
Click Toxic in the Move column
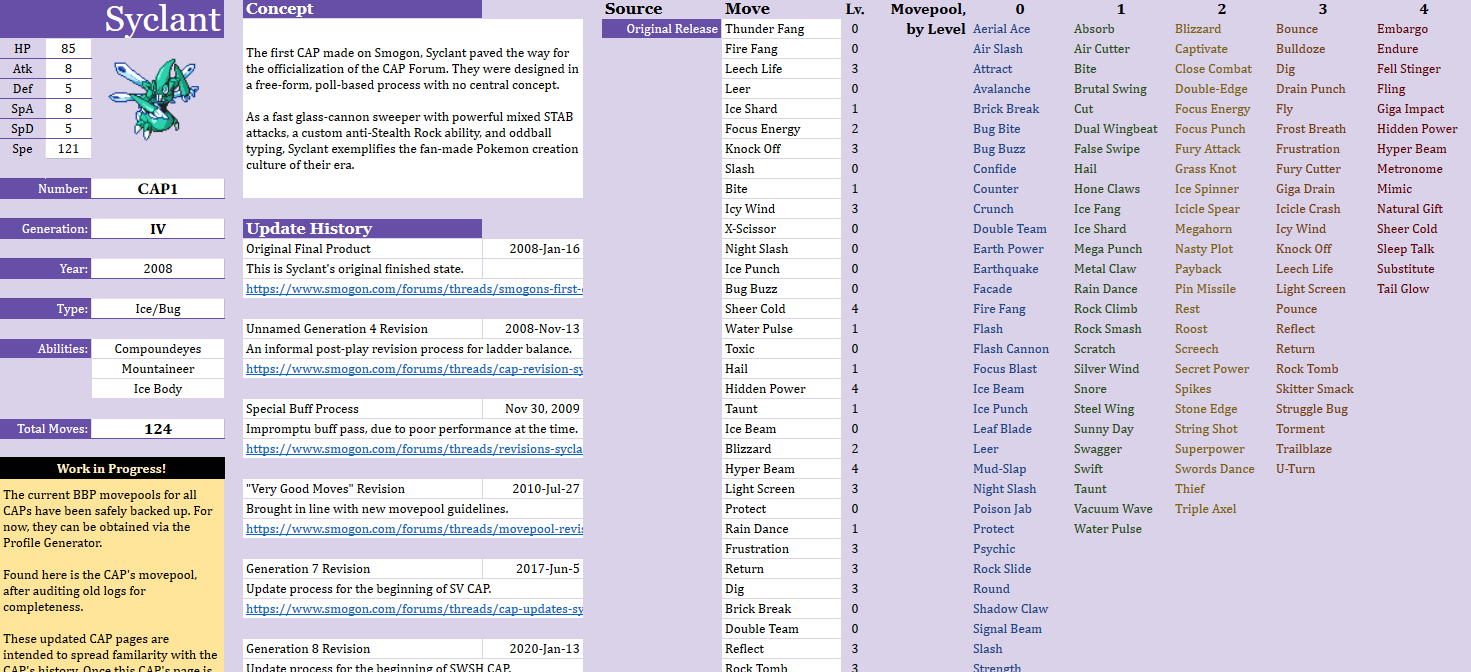pos(781,349)
